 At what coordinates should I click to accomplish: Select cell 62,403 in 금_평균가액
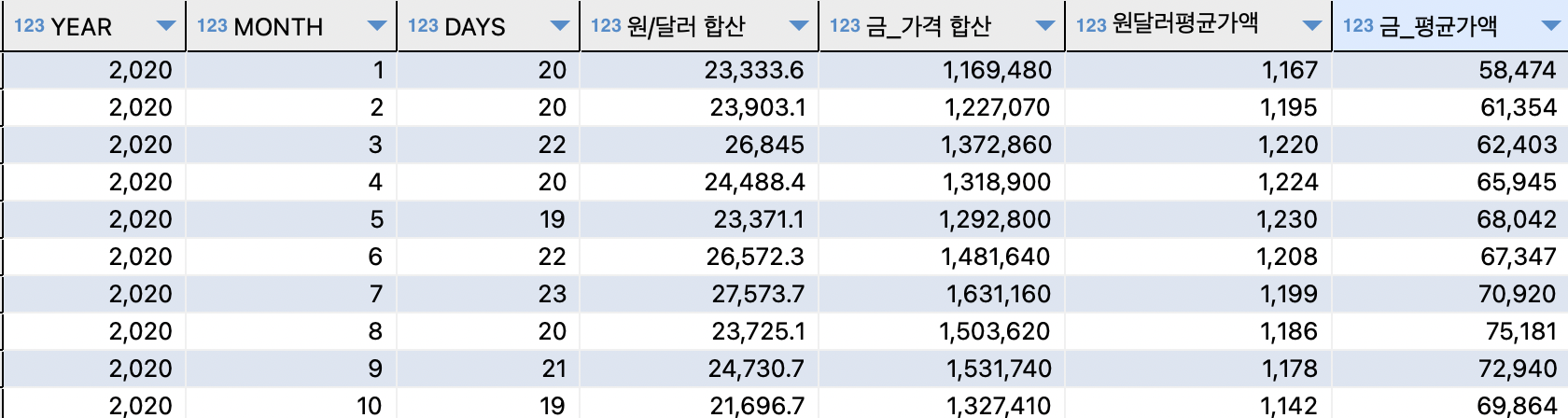1449,145
